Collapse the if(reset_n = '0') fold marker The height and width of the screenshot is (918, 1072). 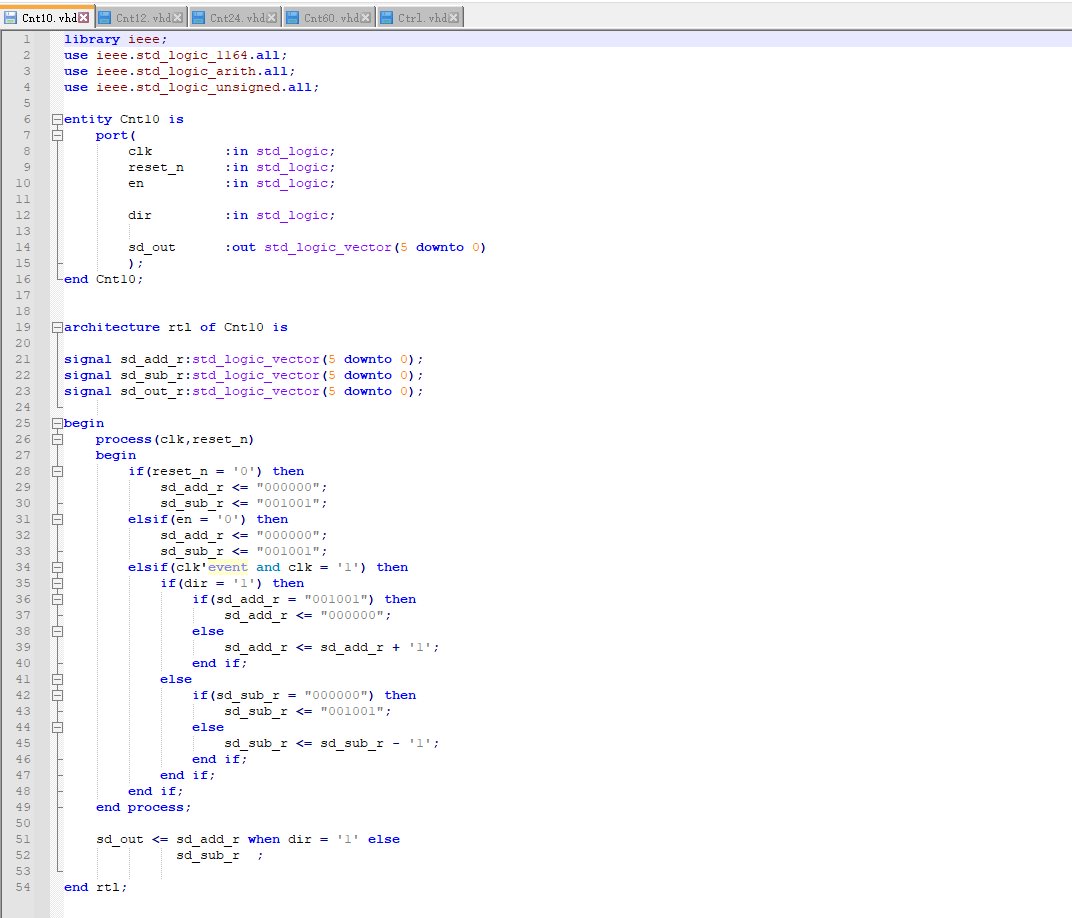[x=57, y=472]
